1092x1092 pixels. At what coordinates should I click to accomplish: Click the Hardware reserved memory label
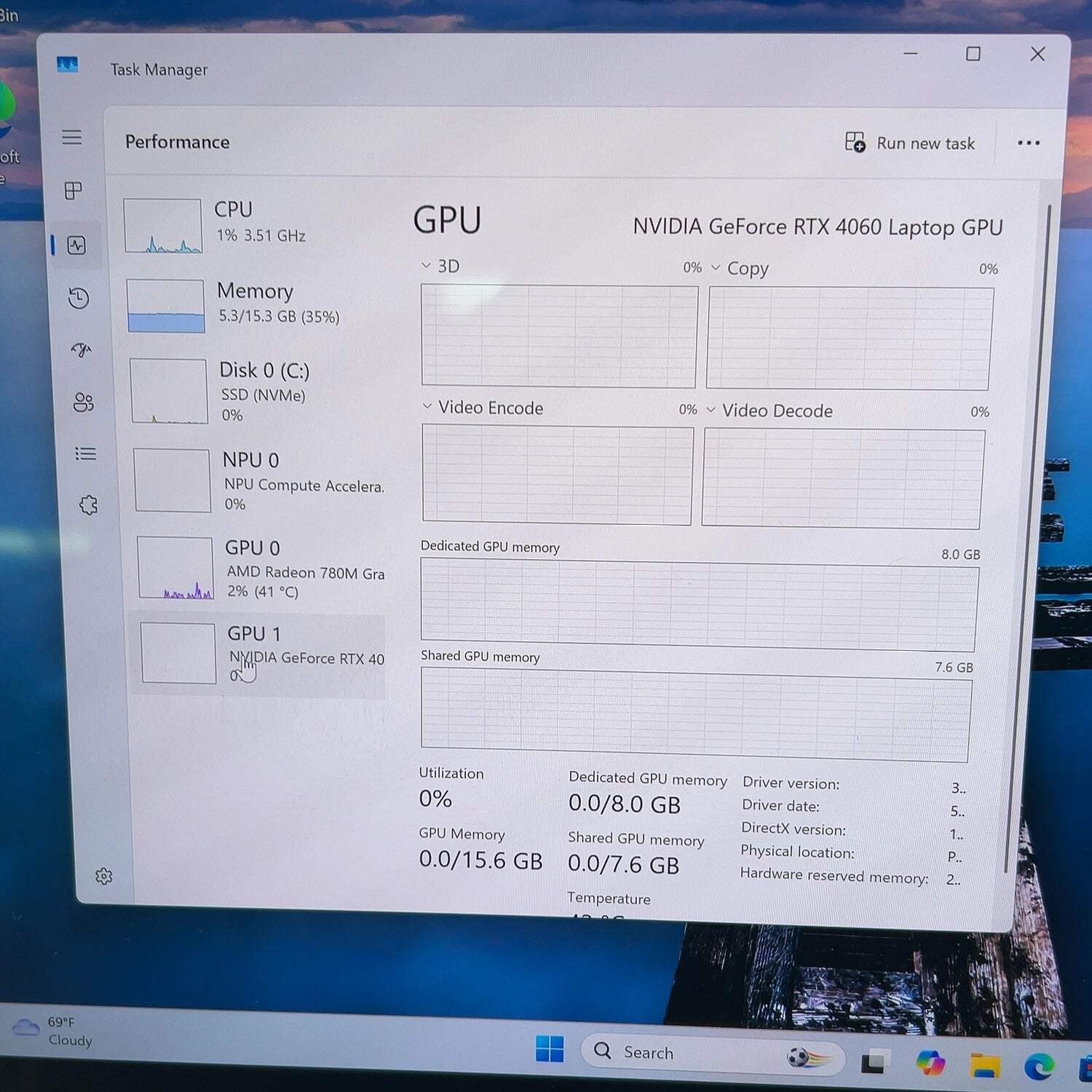(834, 876)
